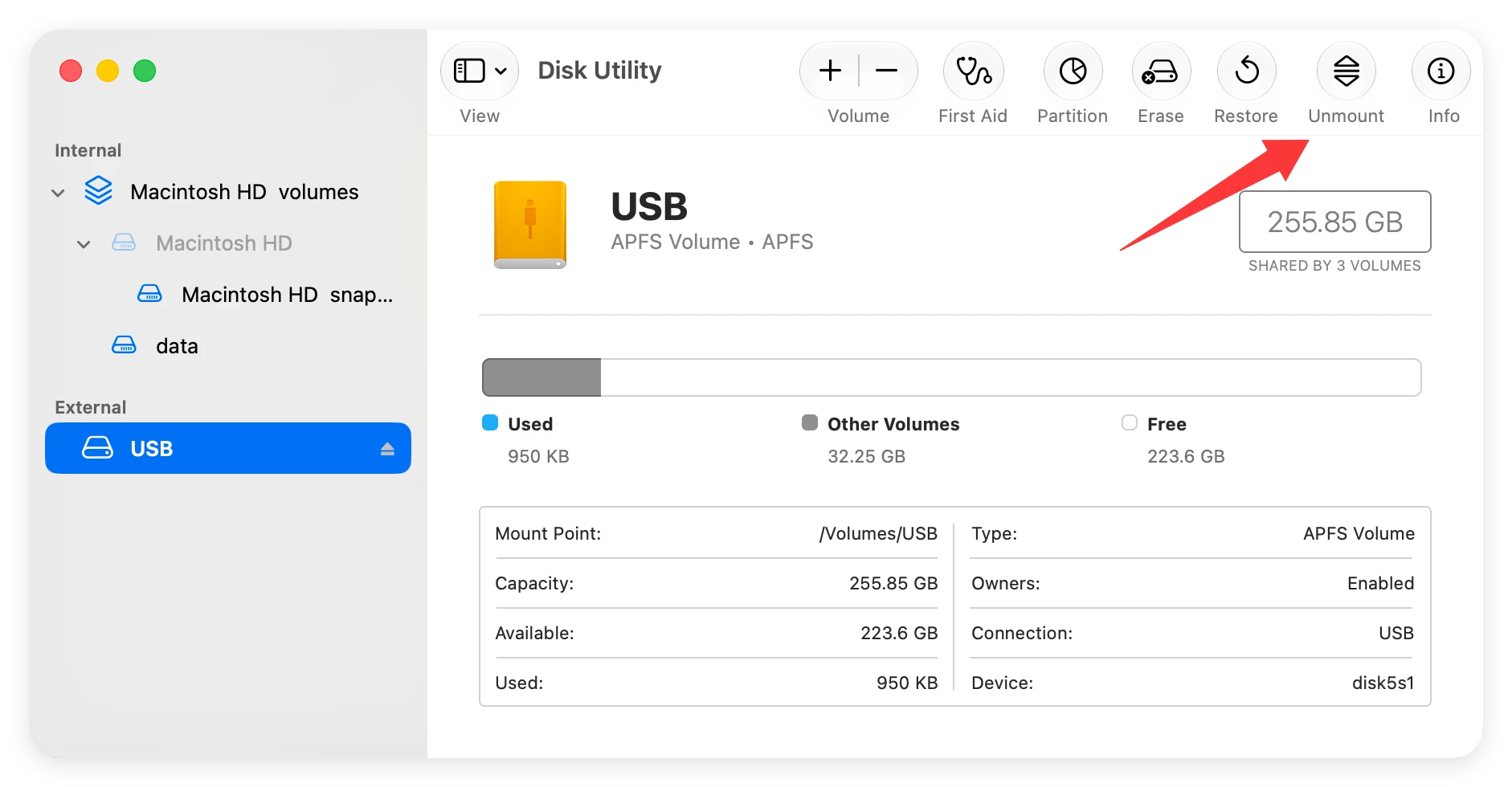Click the 950 KB value under Used legend
The height and width of the screenshot is (787, 1512).
click(x=538, y=456)
